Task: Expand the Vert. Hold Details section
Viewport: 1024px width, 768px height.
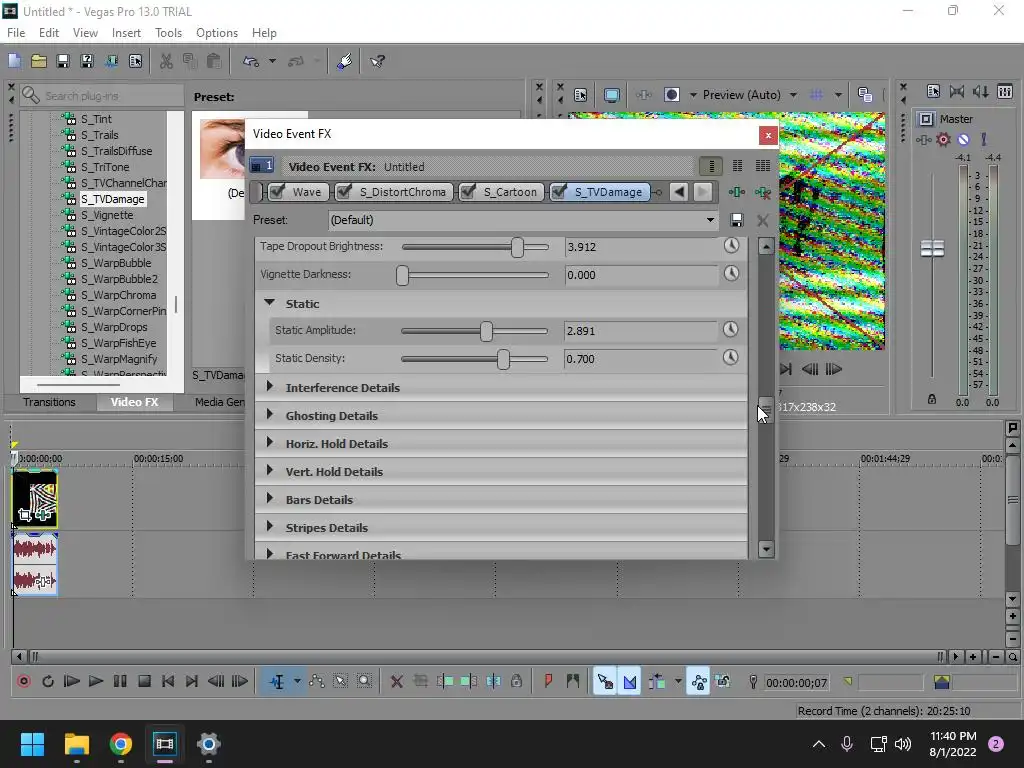Action: 269,471
